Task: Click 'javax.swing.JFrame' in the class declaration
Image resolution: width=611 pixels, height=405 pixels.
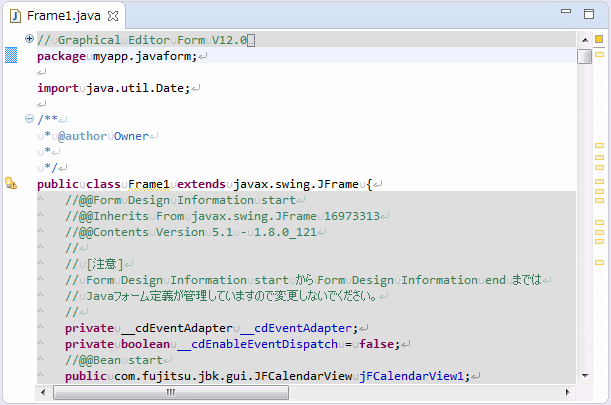Action: pos(296,184)
